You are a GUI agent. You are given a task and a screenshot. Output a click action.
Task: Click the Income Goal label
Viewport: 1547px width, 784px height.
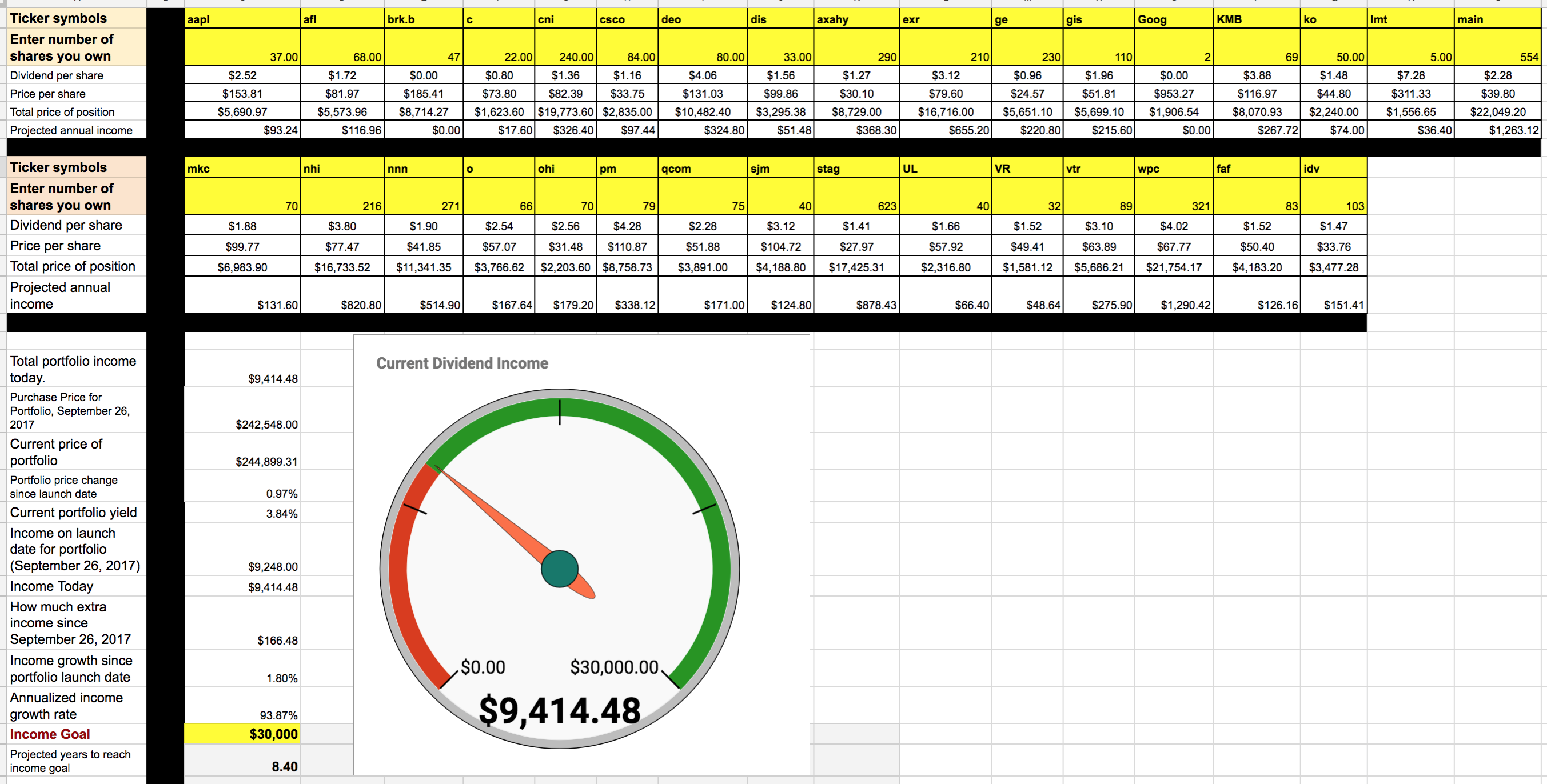50,734
